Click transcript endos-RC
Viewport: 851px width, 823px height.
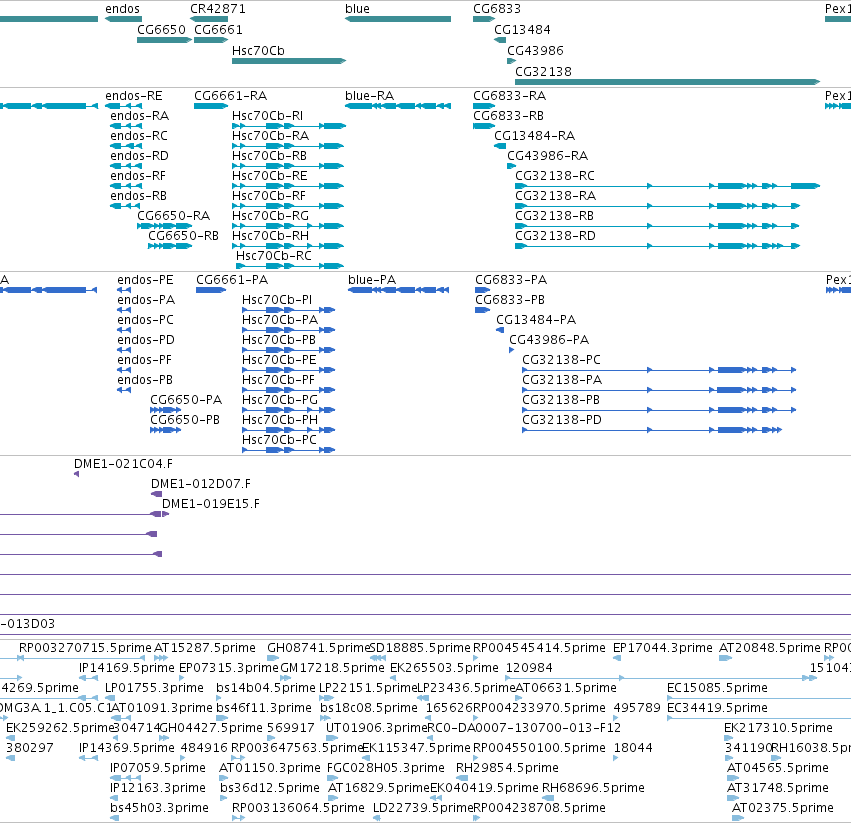[x=139, y=136]
